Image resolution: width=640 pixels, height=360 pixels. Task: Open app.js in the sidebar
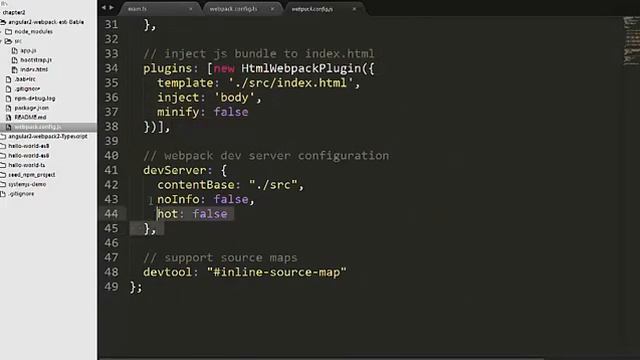point(28,51)
